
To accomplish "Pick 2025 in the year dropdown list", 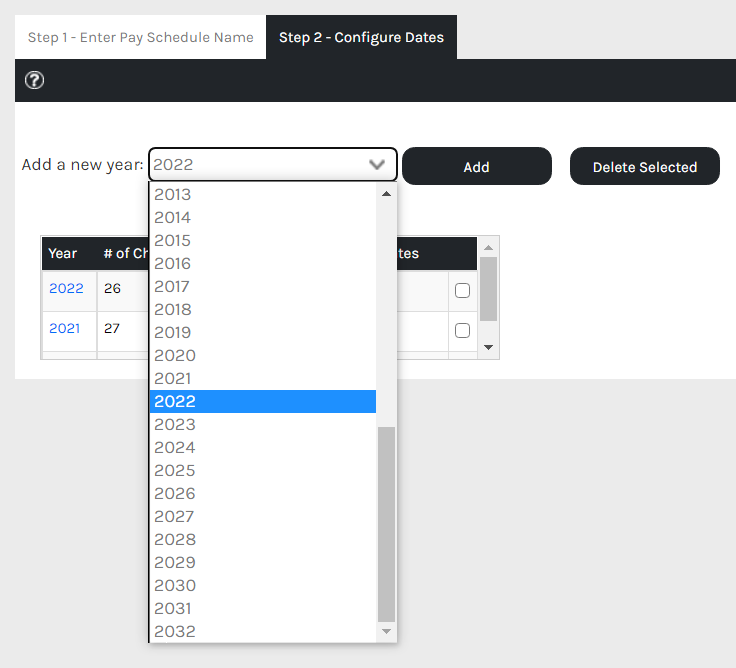I will (263, 470).
